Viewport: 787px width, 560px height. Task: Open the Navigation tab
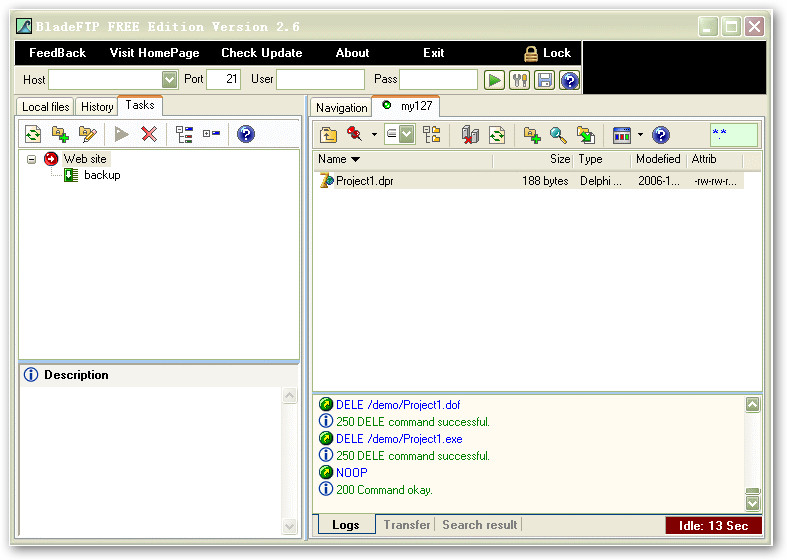pos(341,108)
